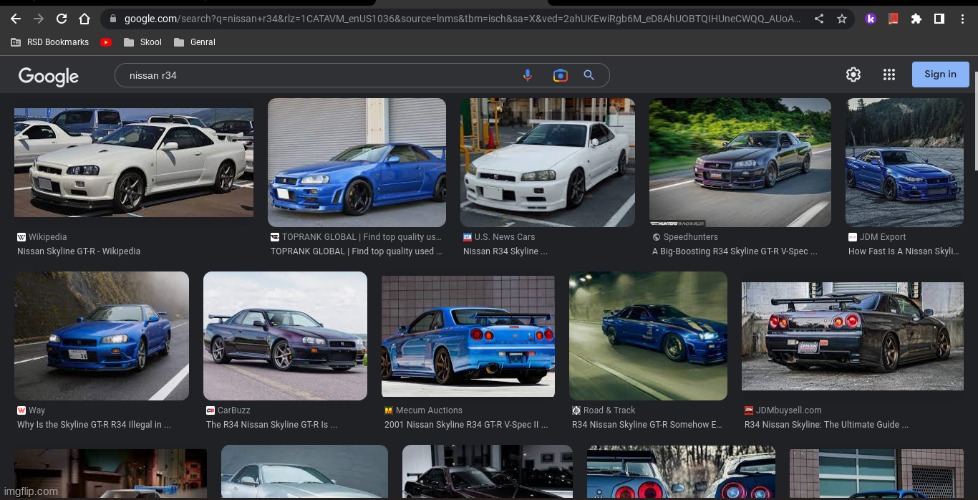Open the red book extension icon
The width and height of the screenshot is (978, 500).
coord(893,19)
